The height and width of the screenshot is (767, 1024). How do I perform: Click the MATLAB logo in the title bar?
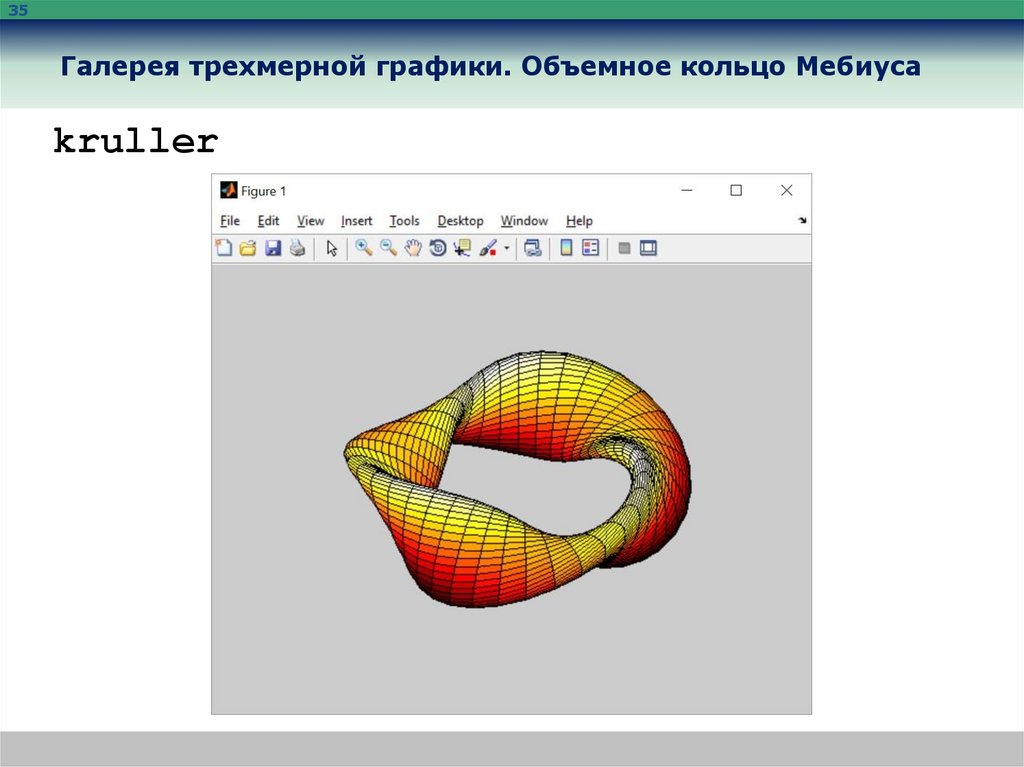coord(229,190)
